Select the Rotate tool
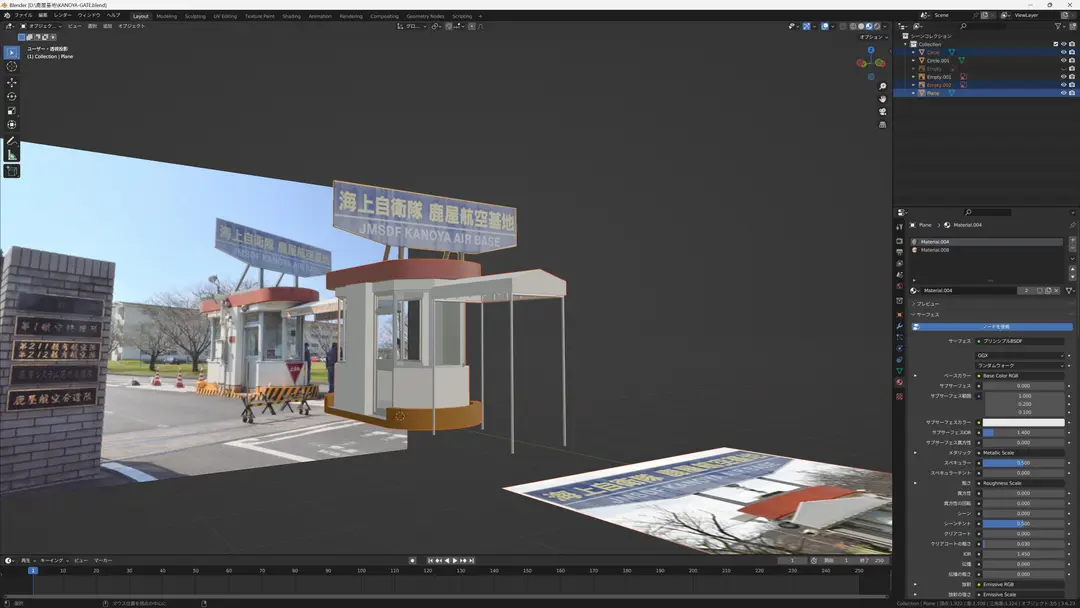 pos(12,96)
